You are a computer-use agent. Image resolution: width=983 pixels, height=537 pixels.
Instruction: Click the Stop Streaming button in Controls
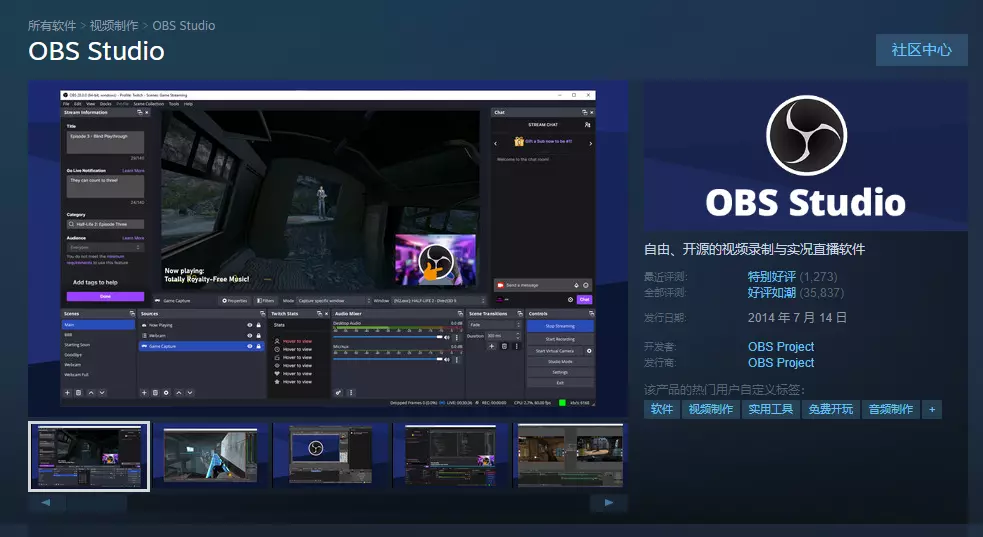pos(560,326)
